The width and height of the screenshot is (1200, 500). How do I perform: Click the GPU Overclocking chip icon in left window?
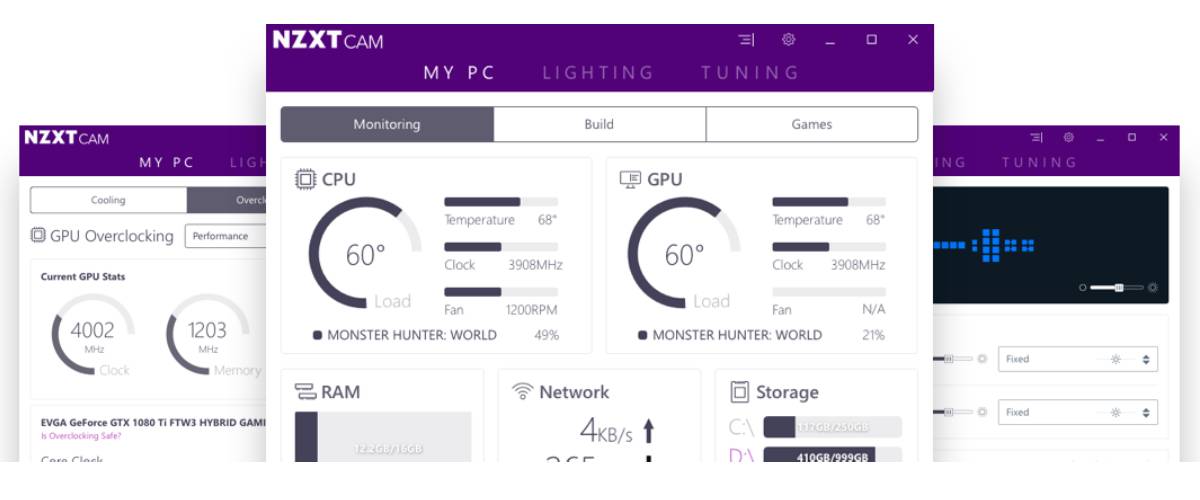[x=38, y=236]
